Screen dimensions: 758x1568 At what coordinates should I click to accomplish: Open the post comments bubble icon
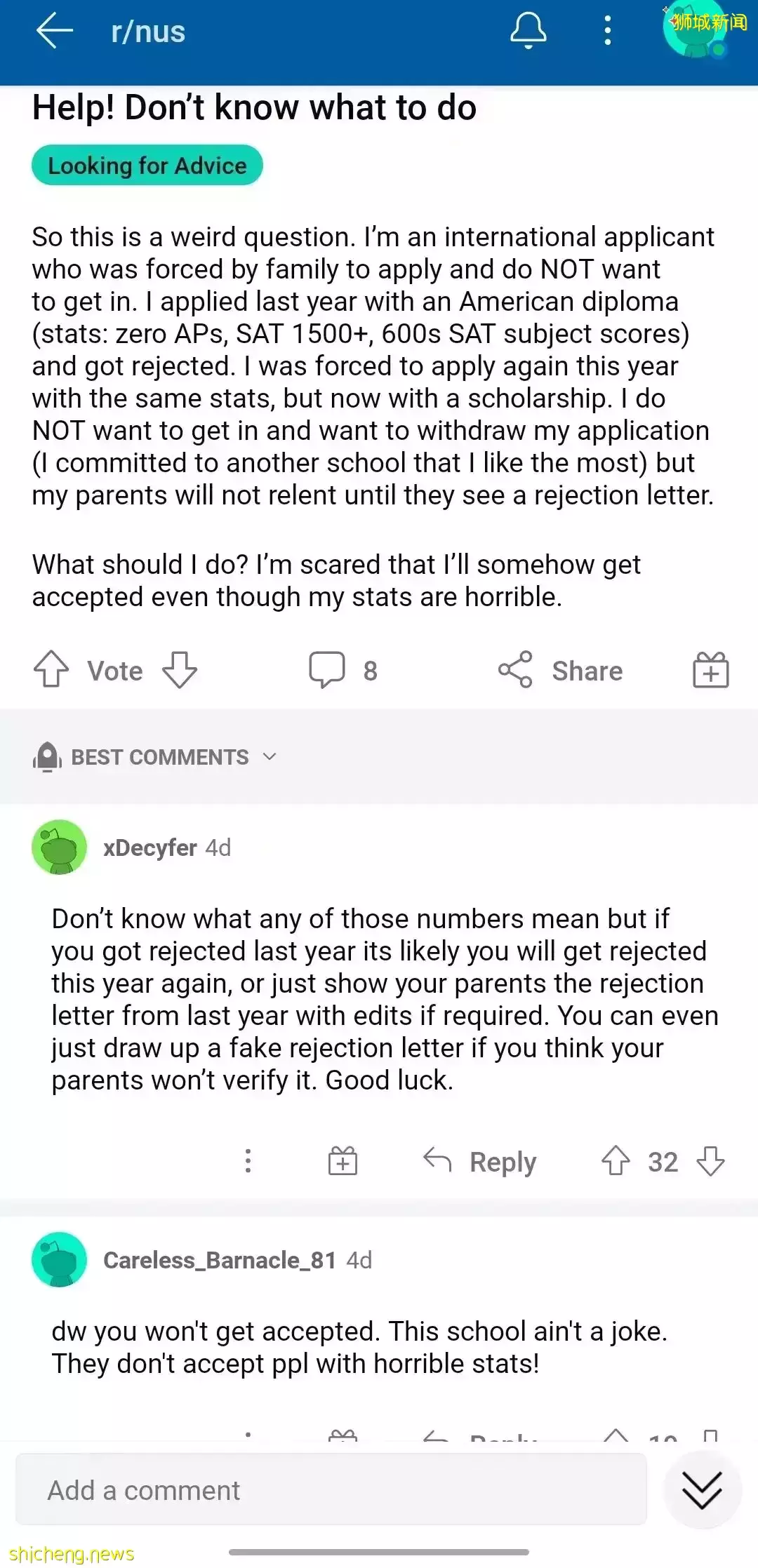click(327, 670)
